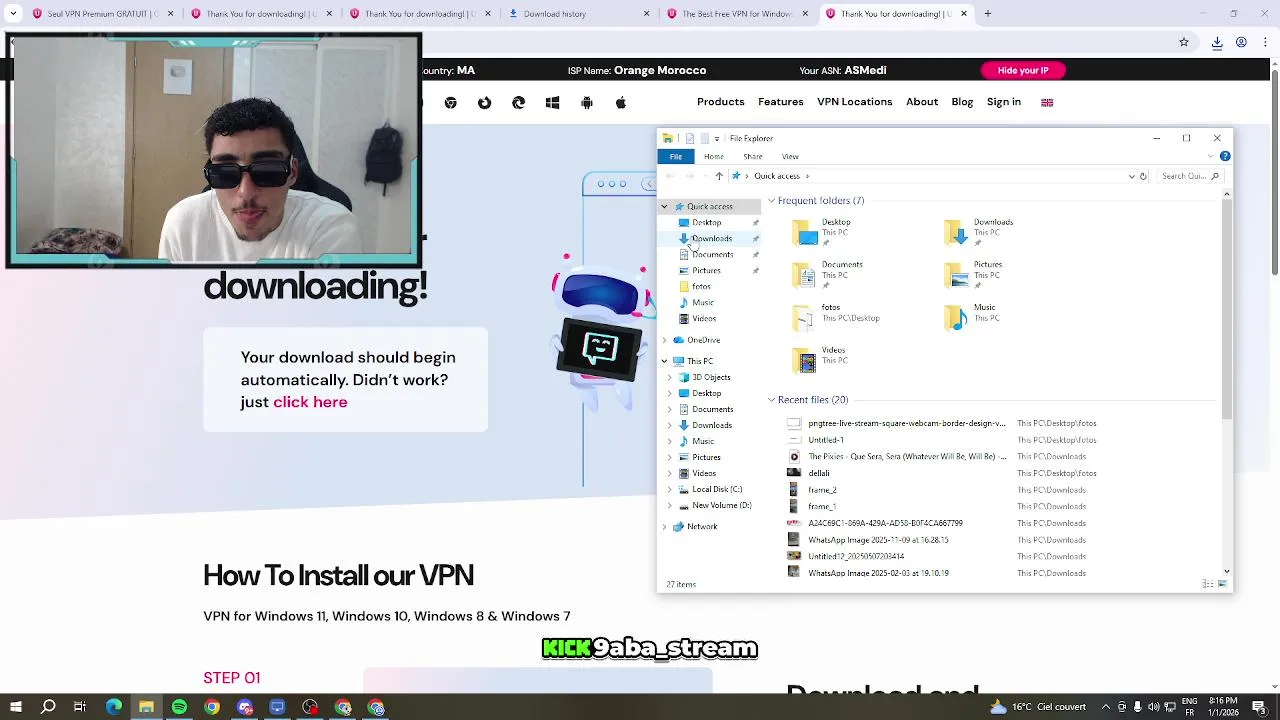Viewport: 1280px width, 720px height.
Task: Collapse the Recent files (20) section
Action: pyautogui.click(x=772, y=400)
